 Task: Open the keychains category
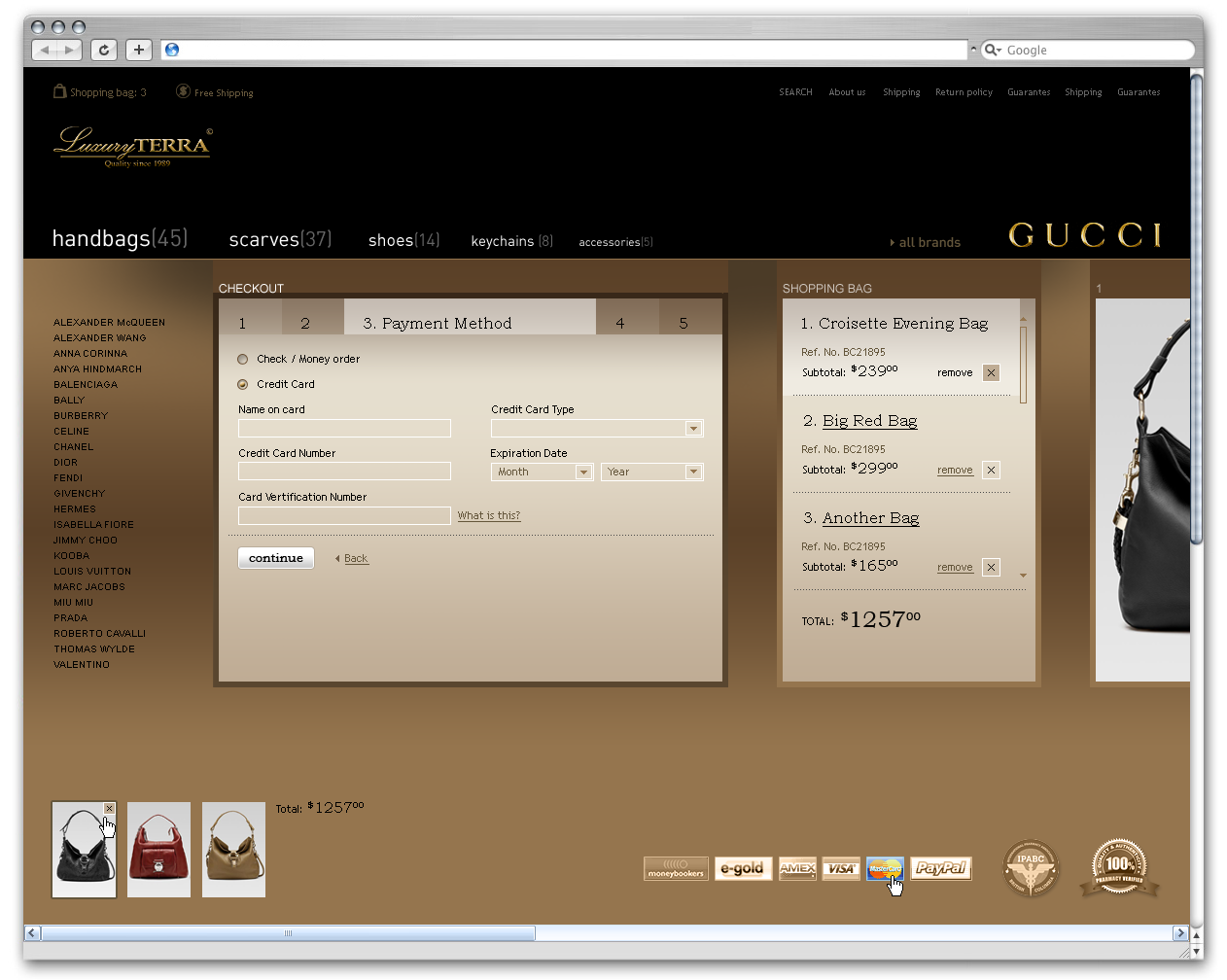511,241
